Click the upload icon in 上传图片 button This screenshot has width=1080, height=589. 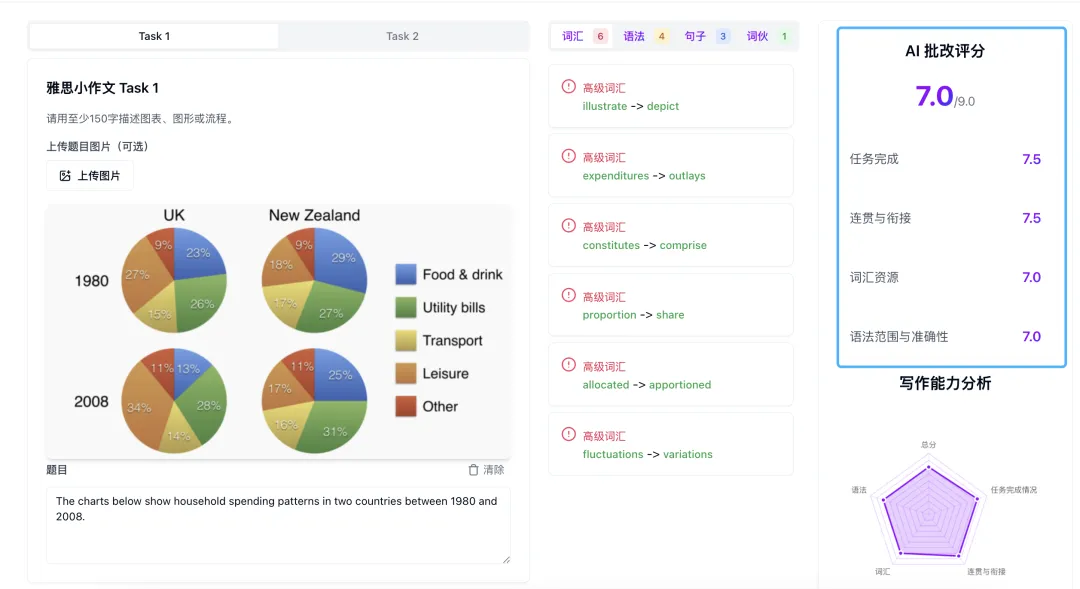[x=65, y=176]
